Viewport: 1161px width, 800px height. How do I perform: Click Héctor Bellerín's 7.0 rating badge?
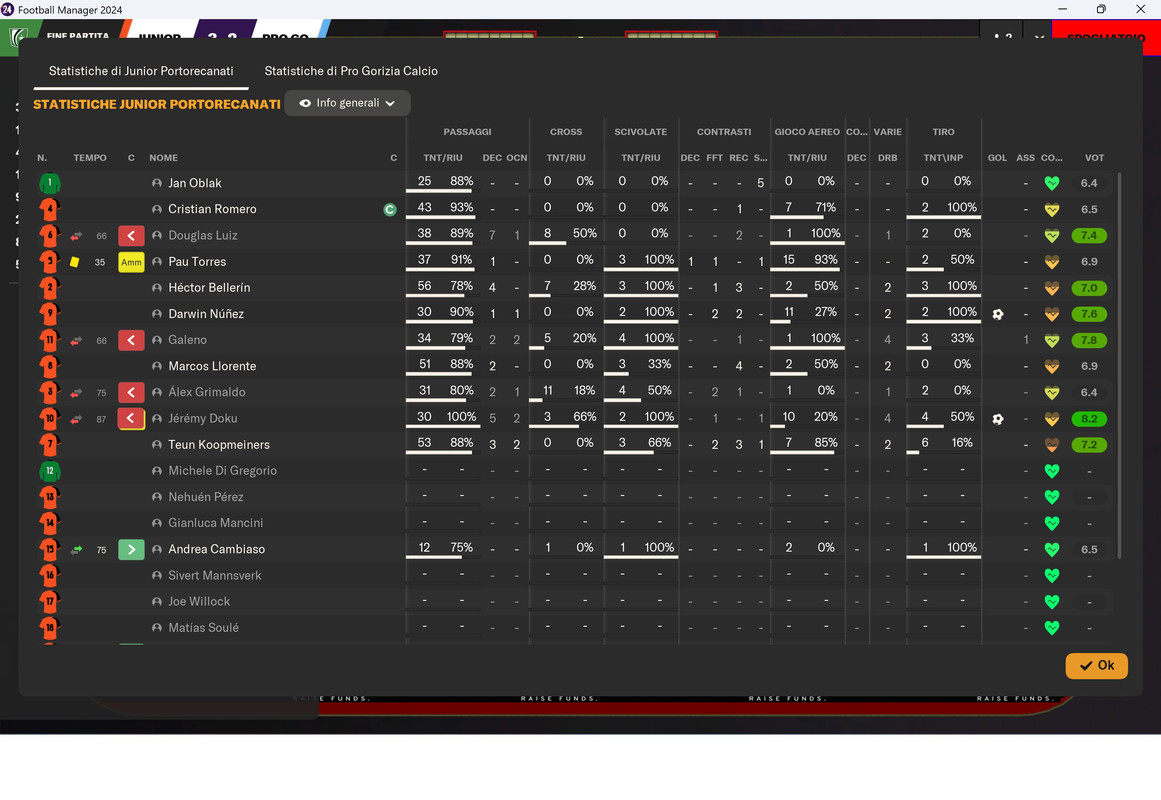(x=1089, y=288)
